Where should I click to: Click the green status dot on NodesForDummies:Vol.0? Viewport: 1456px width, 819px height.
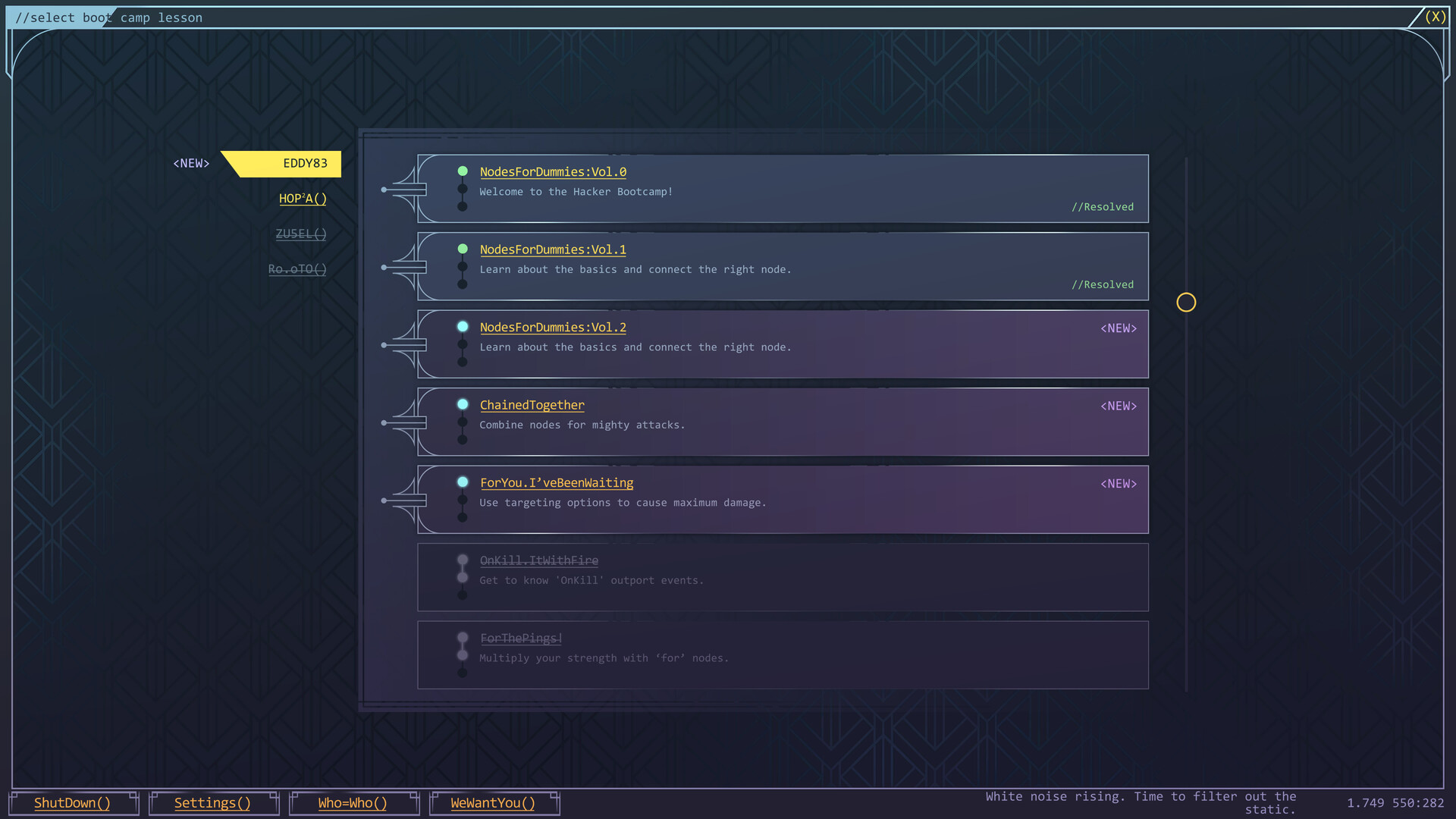coord(463,171)
